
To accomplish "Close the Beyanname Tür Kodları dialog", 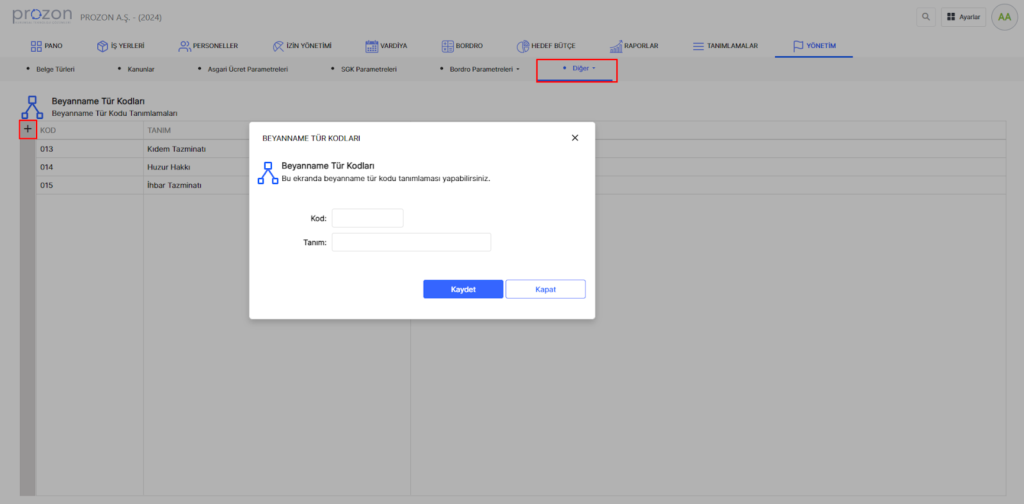I will pyautogui.click(x=575, y=137).
